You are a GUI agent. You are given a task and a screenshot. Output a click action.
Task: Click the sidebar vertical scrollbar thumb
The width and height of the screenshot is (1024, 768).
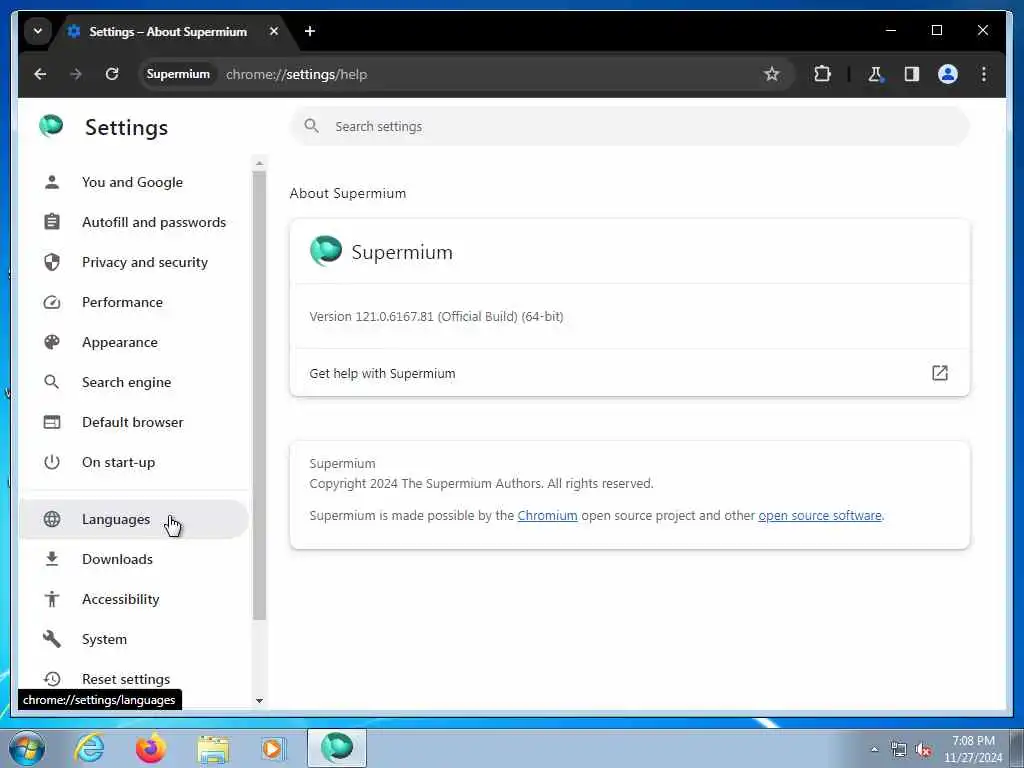click(259, 395)
